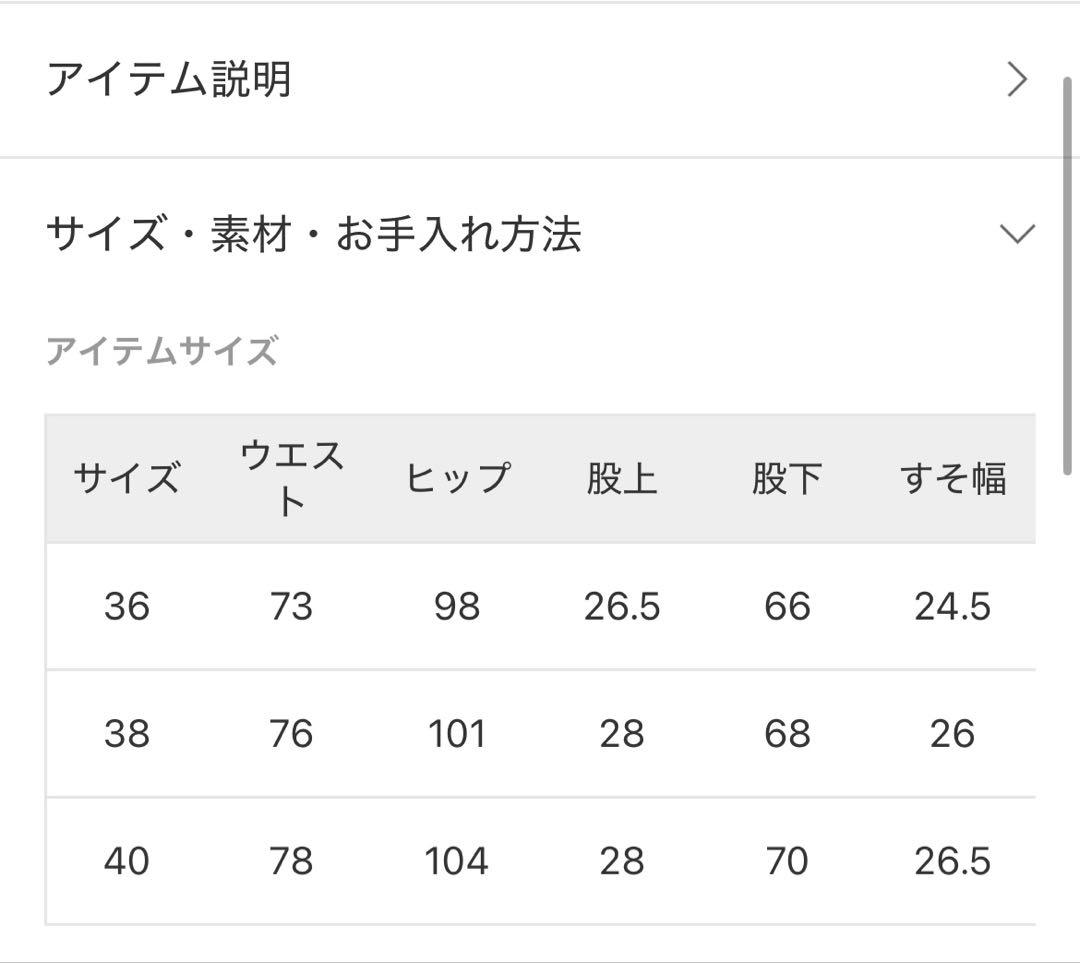Image resolution: width=1080 pixels, height=963 pixels.
Task: Click the 股下 column header
Action: click(789, 477)
